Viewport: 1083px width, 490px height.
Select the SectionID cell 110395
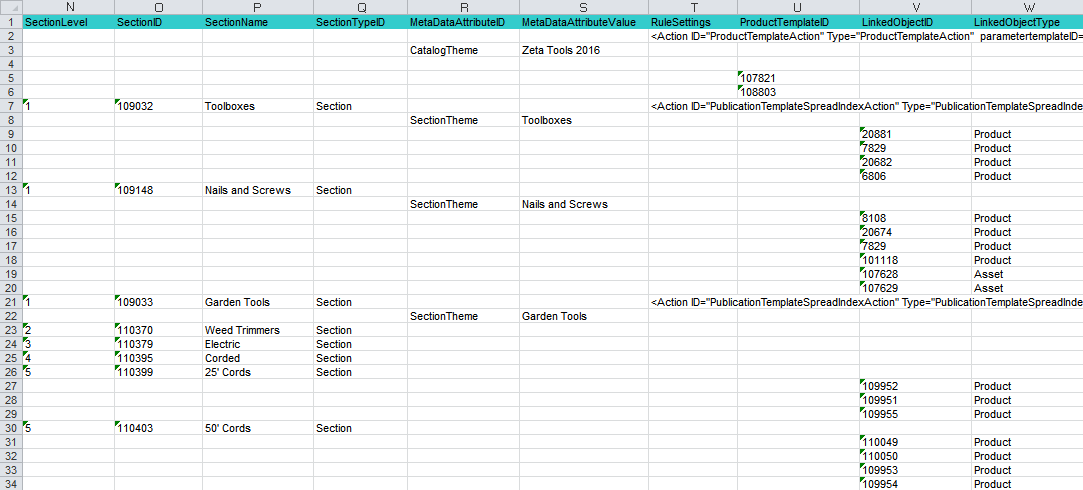[x=159, y=358]
